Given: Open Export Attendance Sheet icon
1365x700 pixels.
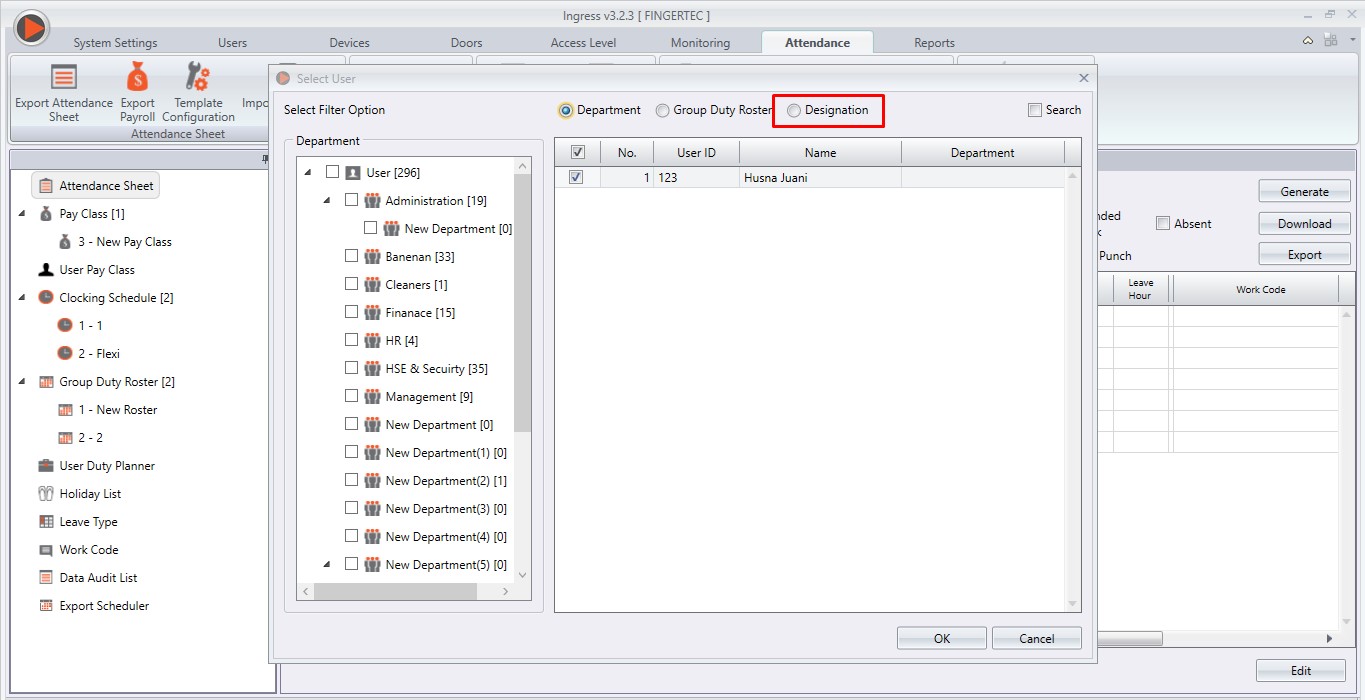Looking at the screenshot, I should point(64,77).
